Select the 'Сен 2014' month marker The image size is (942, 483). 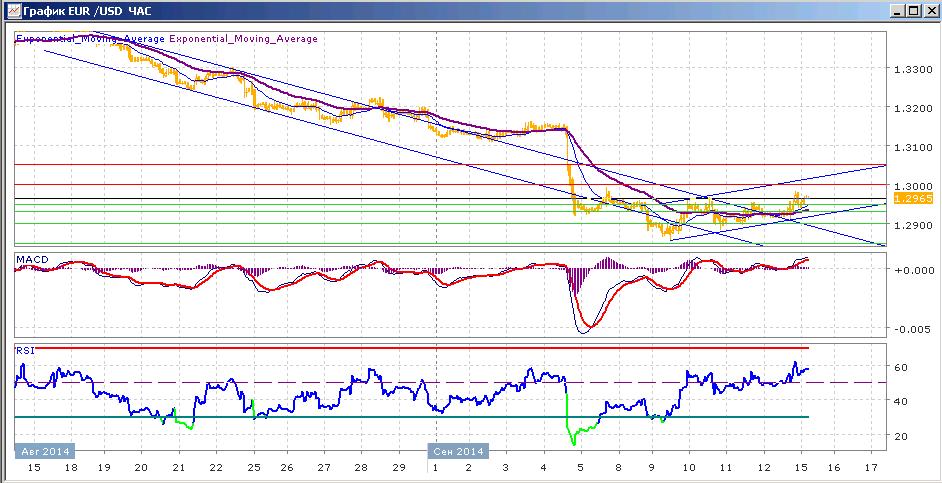458,451
